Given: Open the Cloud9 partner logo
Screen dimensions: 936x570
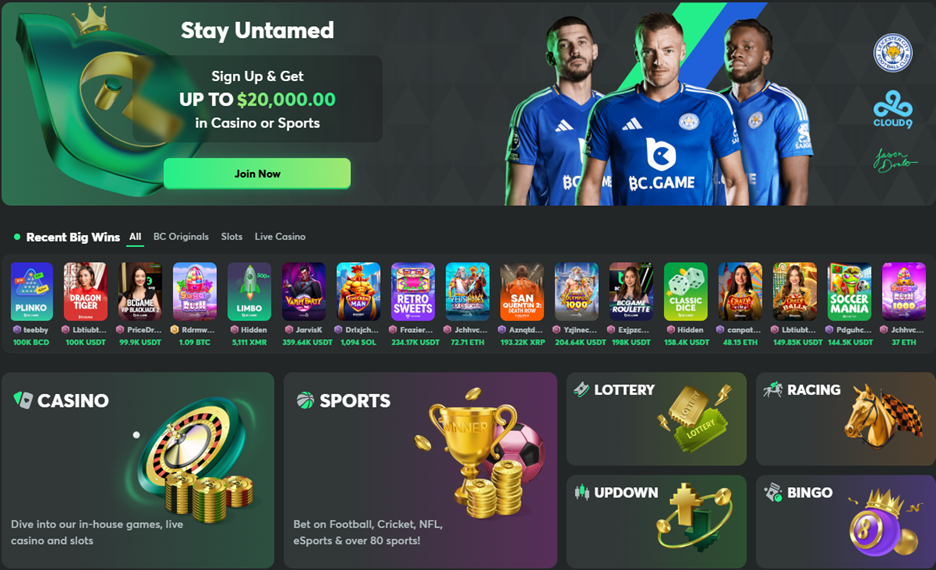Looking at the screenshot, I should pyautogui.click(x=892, y=109).
